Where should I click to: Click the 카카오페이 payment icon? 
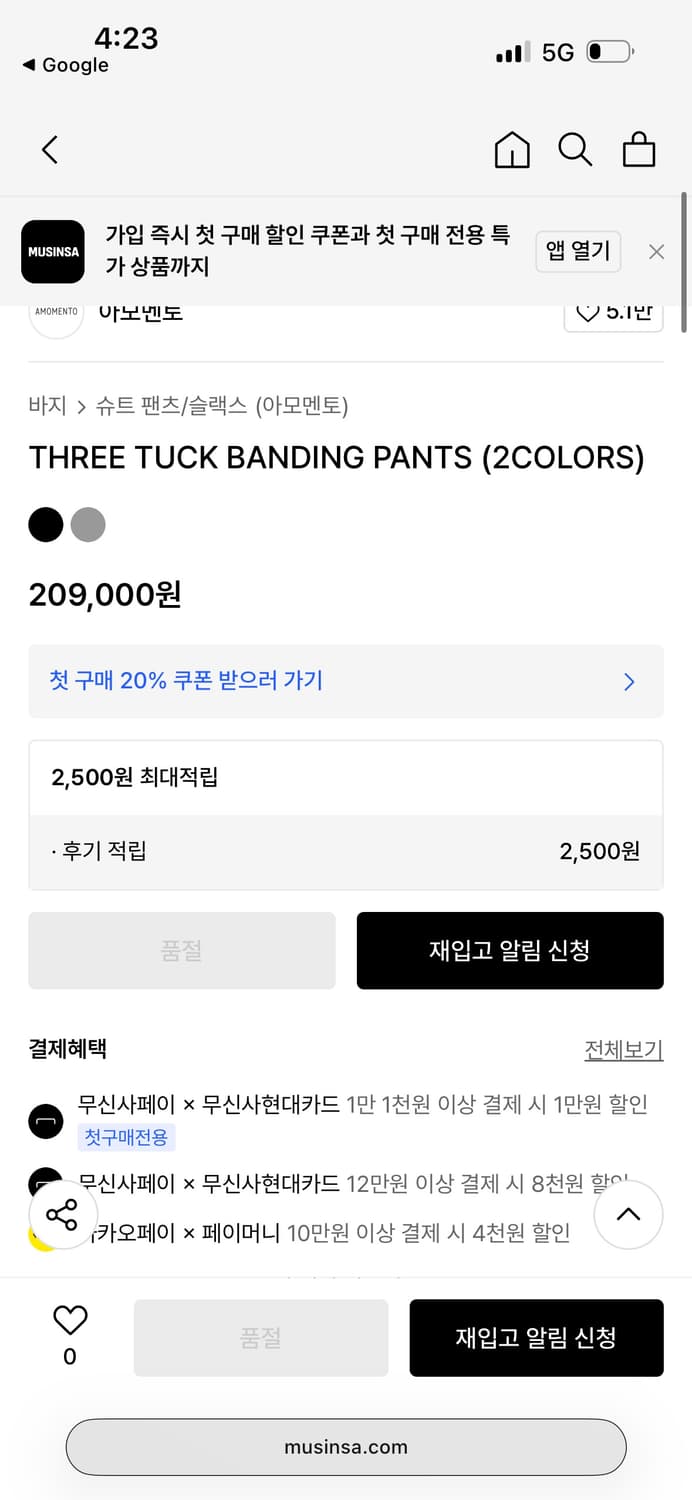point(46,1233)
